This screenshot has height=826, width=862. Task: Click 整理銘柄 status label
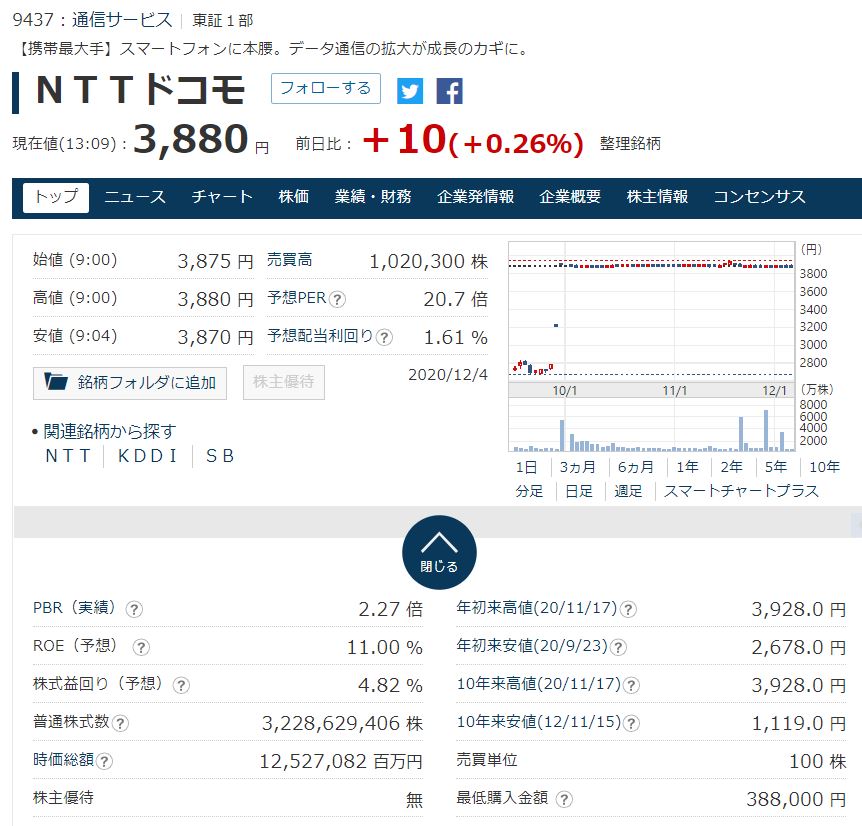[630, 144]
